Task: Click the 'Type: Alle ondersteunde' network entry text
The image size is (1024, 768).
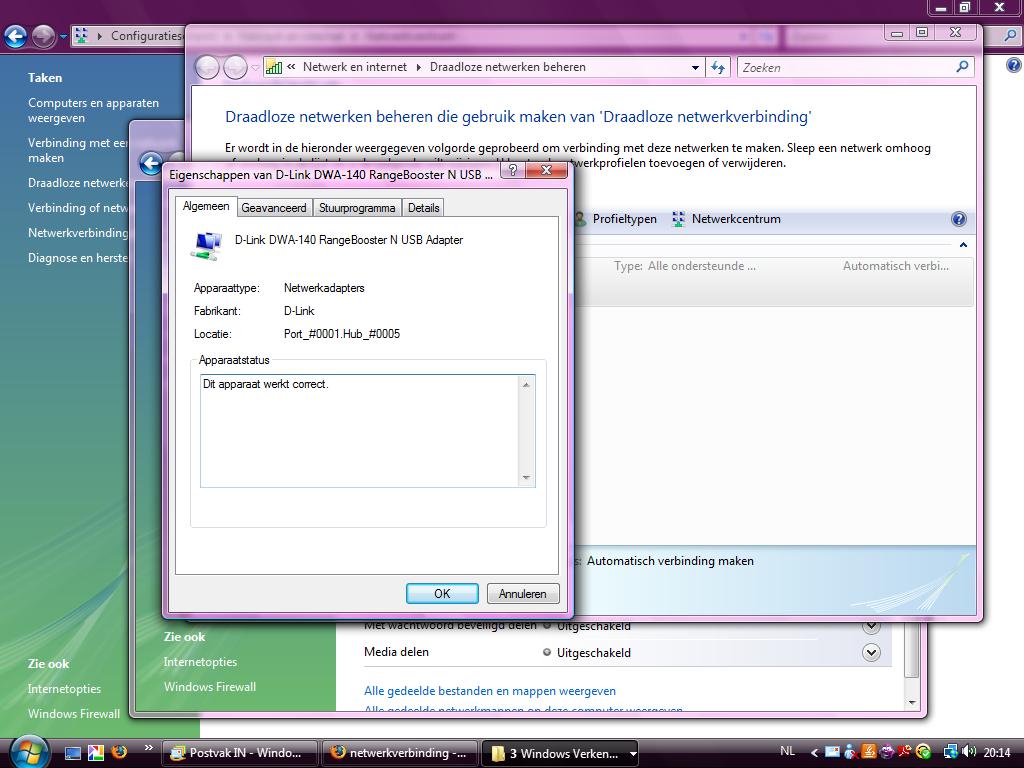Action: pyautogui.click(x=684, y=266)
